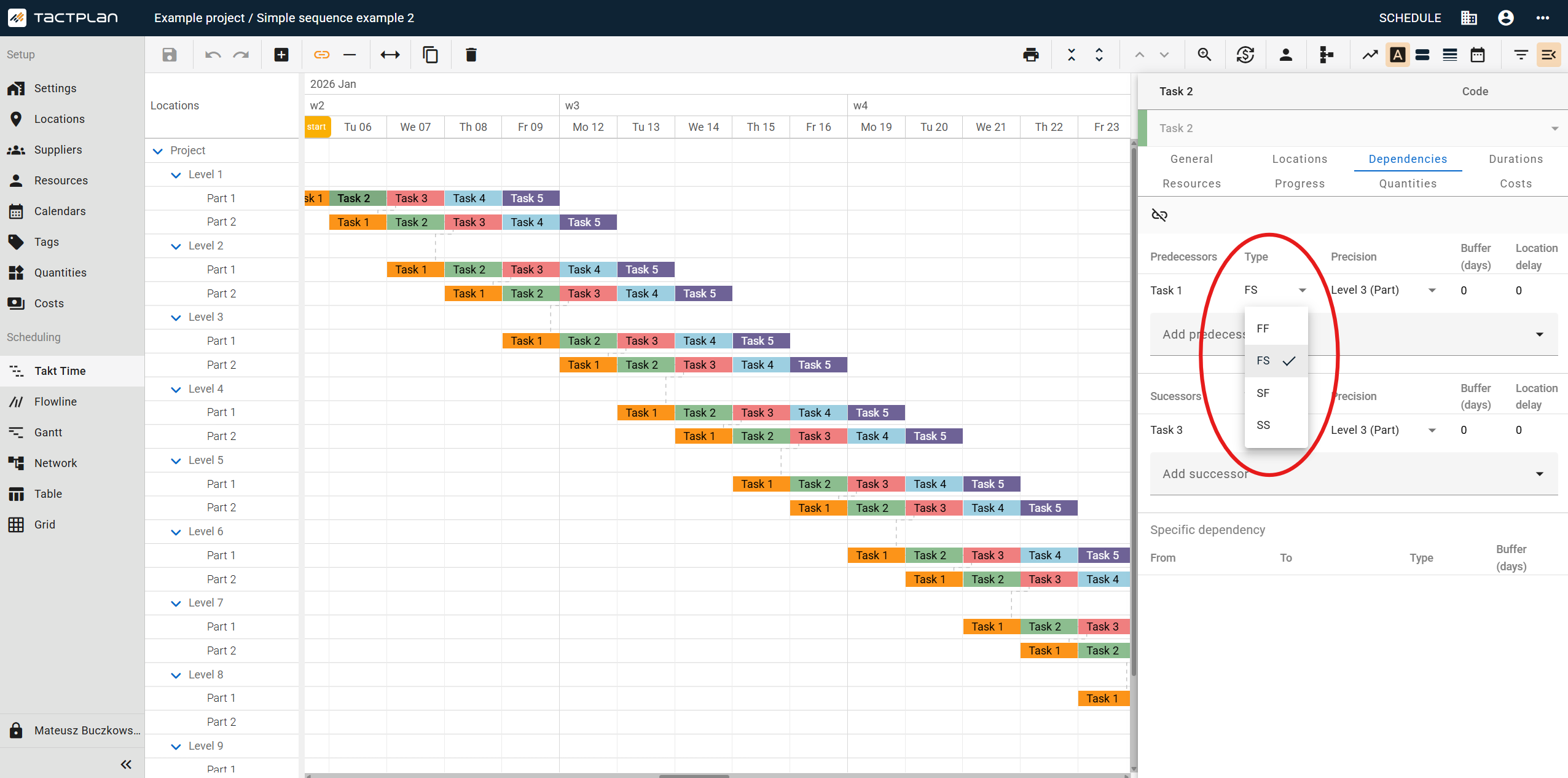Open the user account icon
Screen dimensions: 1568x778
coord(1506,18)
